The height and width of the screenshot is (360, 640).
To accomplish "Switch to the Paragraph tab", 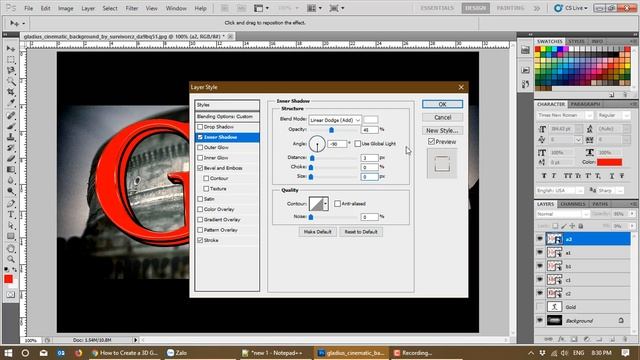I will (x=585, y=104).
